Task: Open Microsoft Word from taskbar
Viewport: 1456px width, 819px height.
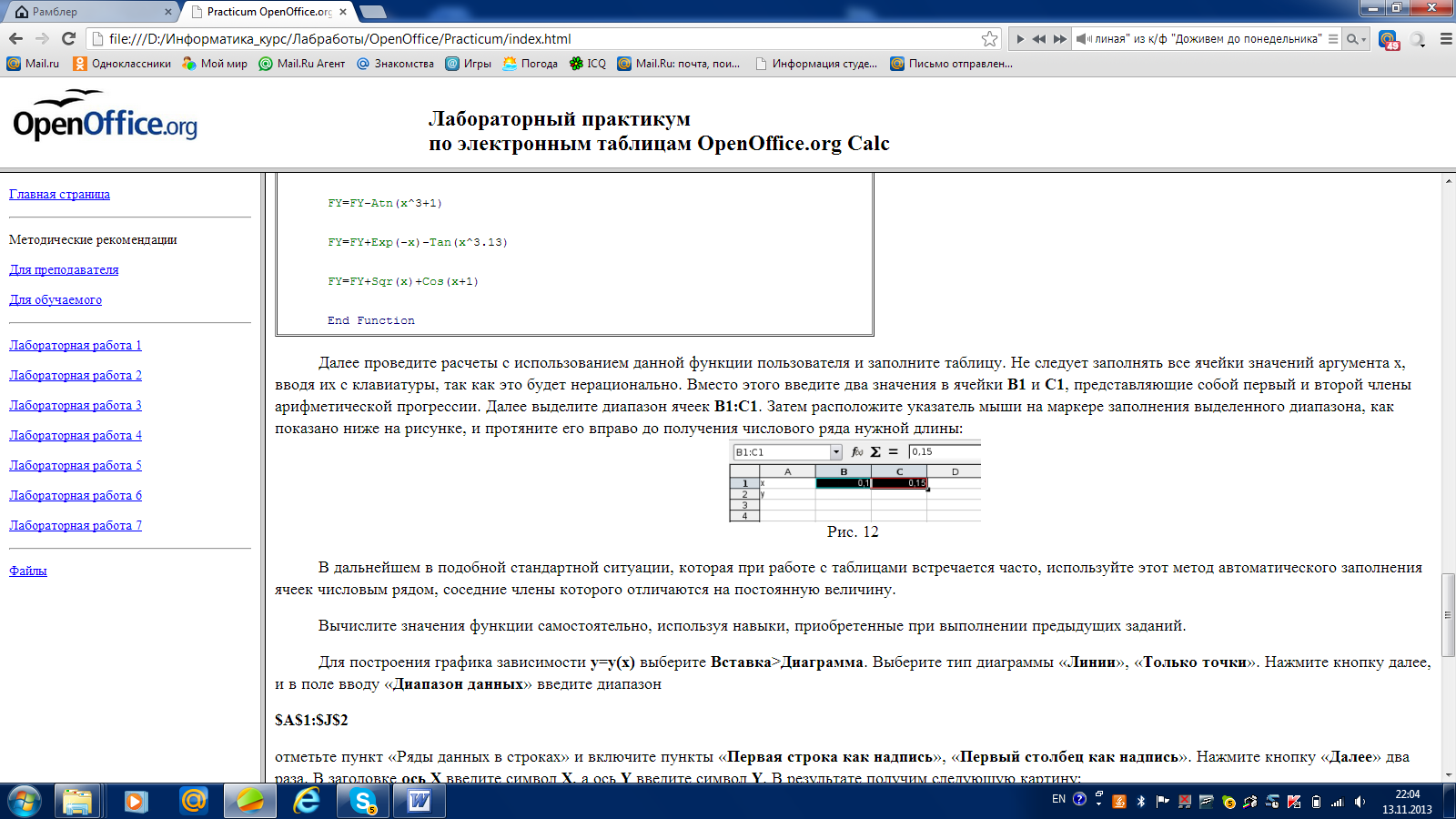Action: point(420,802)
